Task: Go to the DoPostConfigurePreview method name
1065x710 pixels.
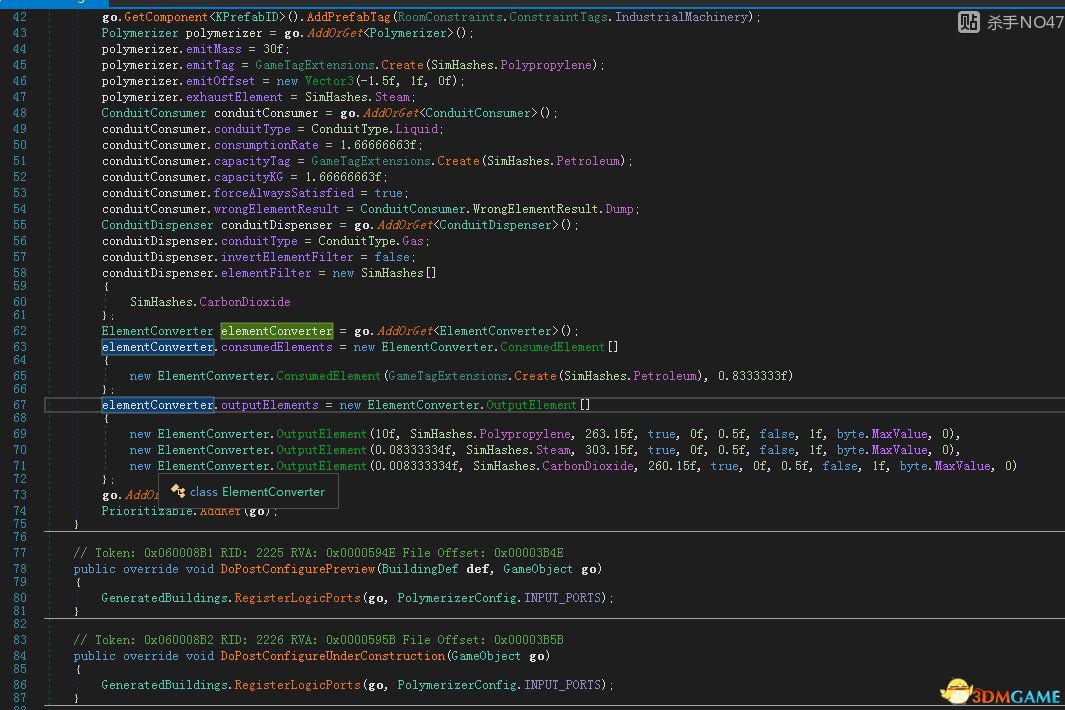Action: tap(297, 569)
